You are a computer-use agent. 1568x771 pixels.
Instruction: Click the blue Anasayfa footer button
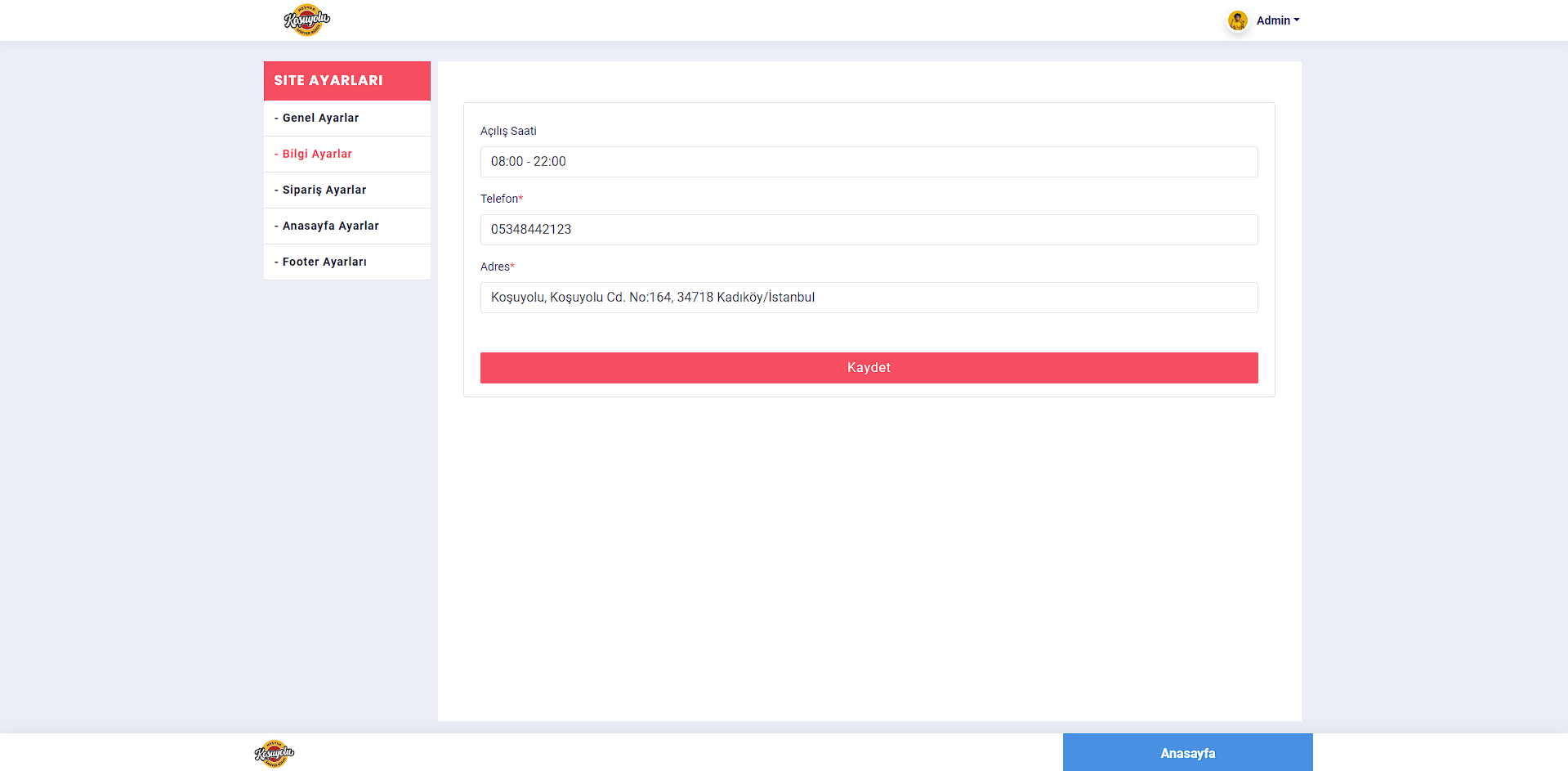pos(1187,752)
